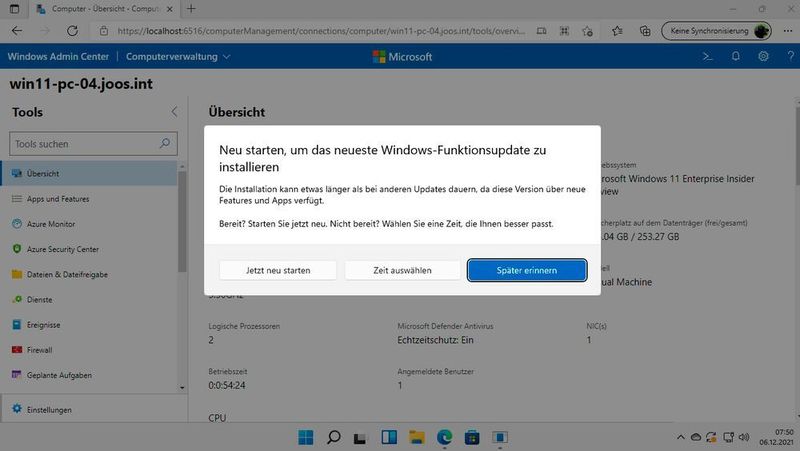Add page to favorites star icon
This screenshot has width=800, height=451.
[587, 31]
